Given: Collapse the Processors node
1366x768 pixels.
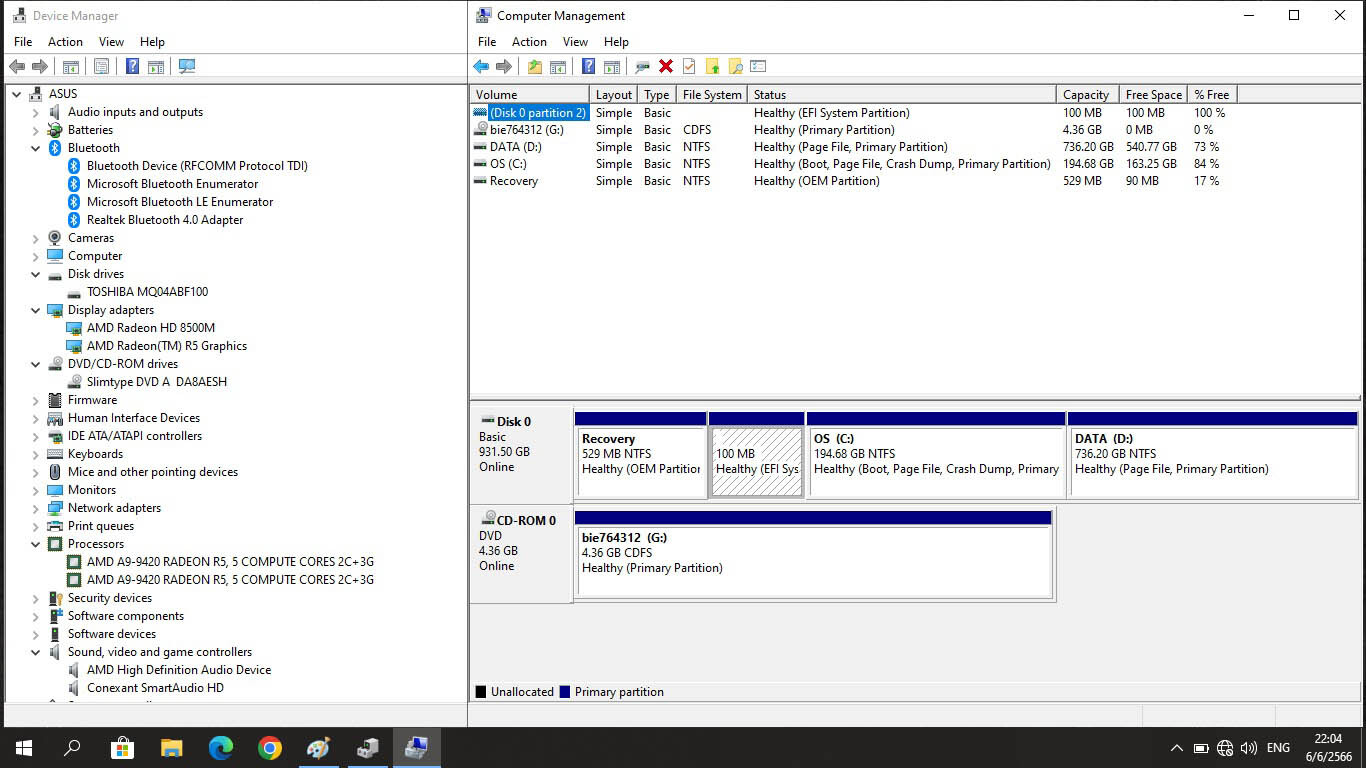Looking at the screenshot, I should click(36, 544).
